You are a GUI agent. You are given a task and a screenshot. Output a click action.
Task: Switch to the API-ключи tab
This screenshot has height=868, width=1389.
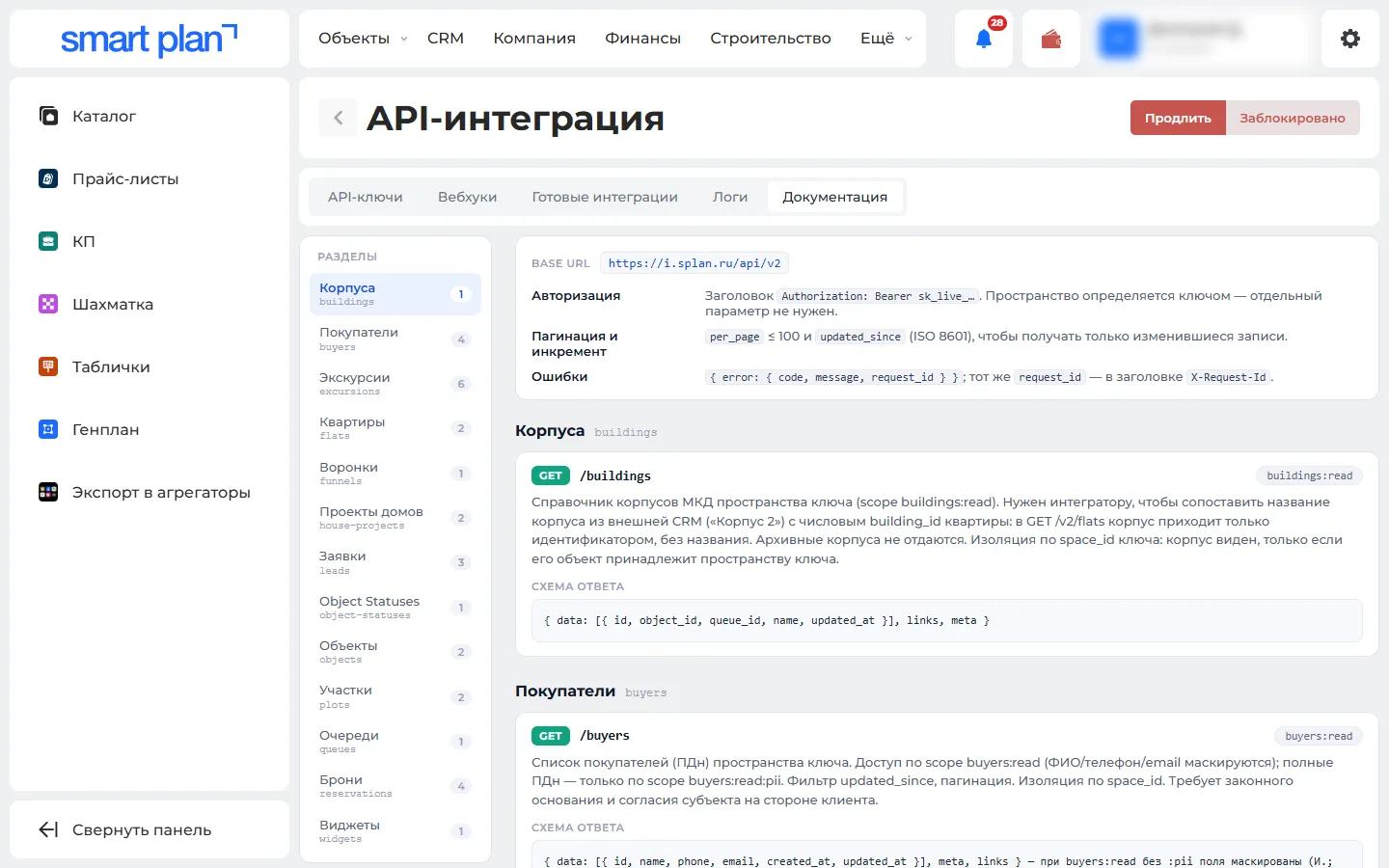(x=366, y=197)
